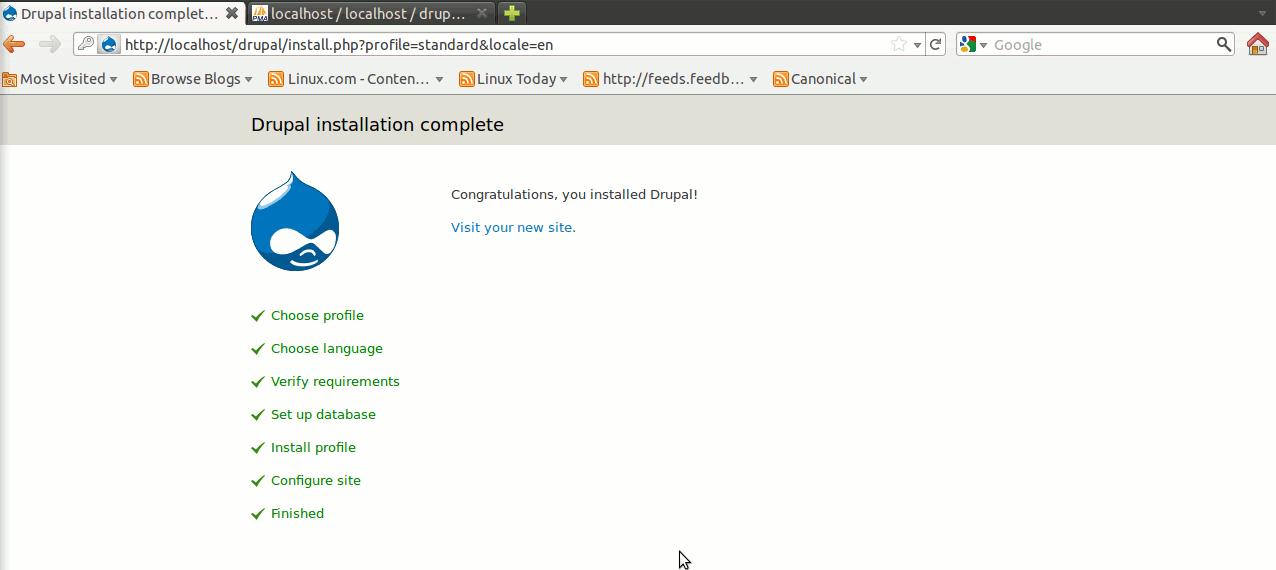Screen dimensions: 1276x570
Task: Click the feeds.feedb... bookmark feed icon
Action: tap(591, 79)
